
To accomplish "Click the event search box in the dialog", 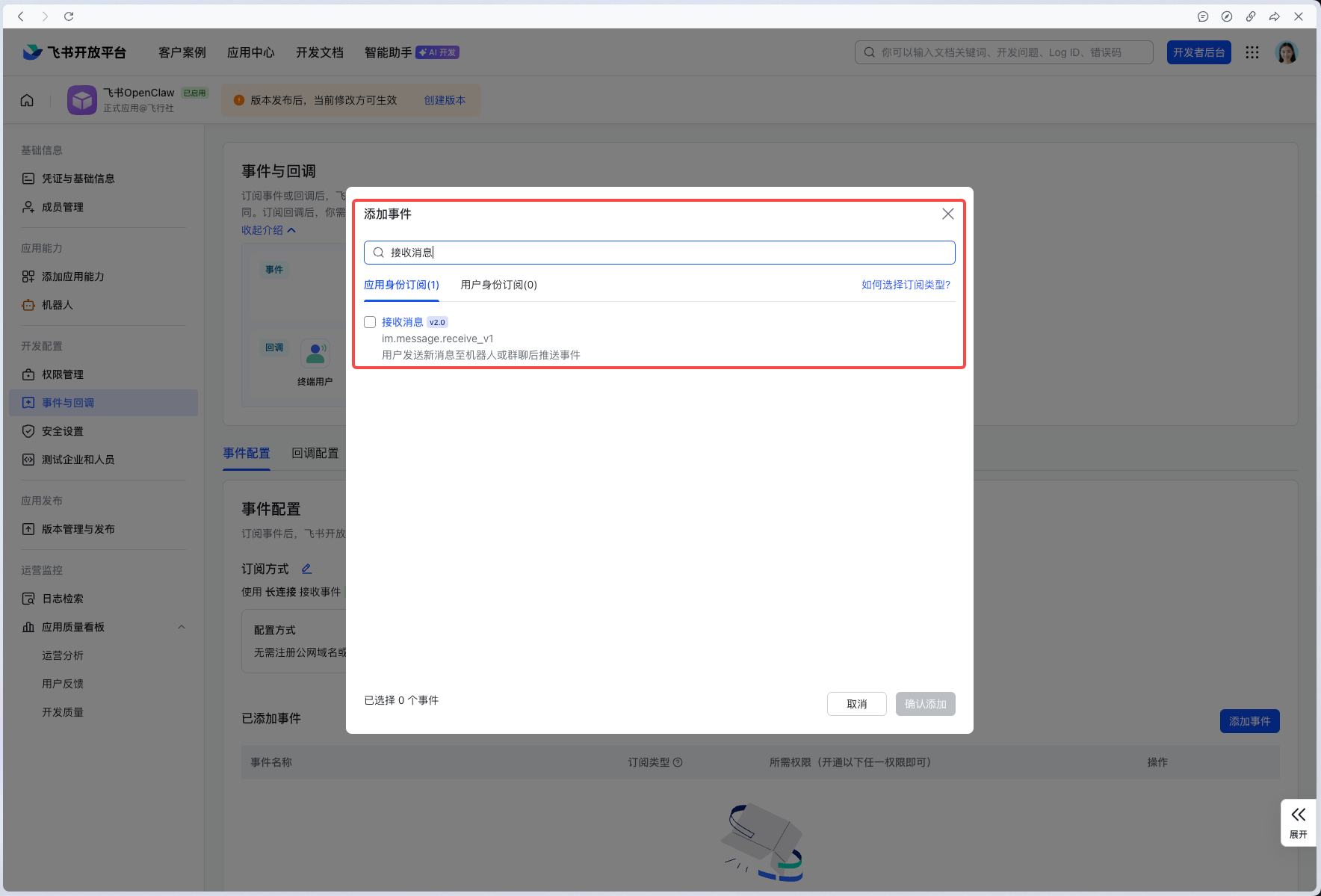I will tap(659, 253).
